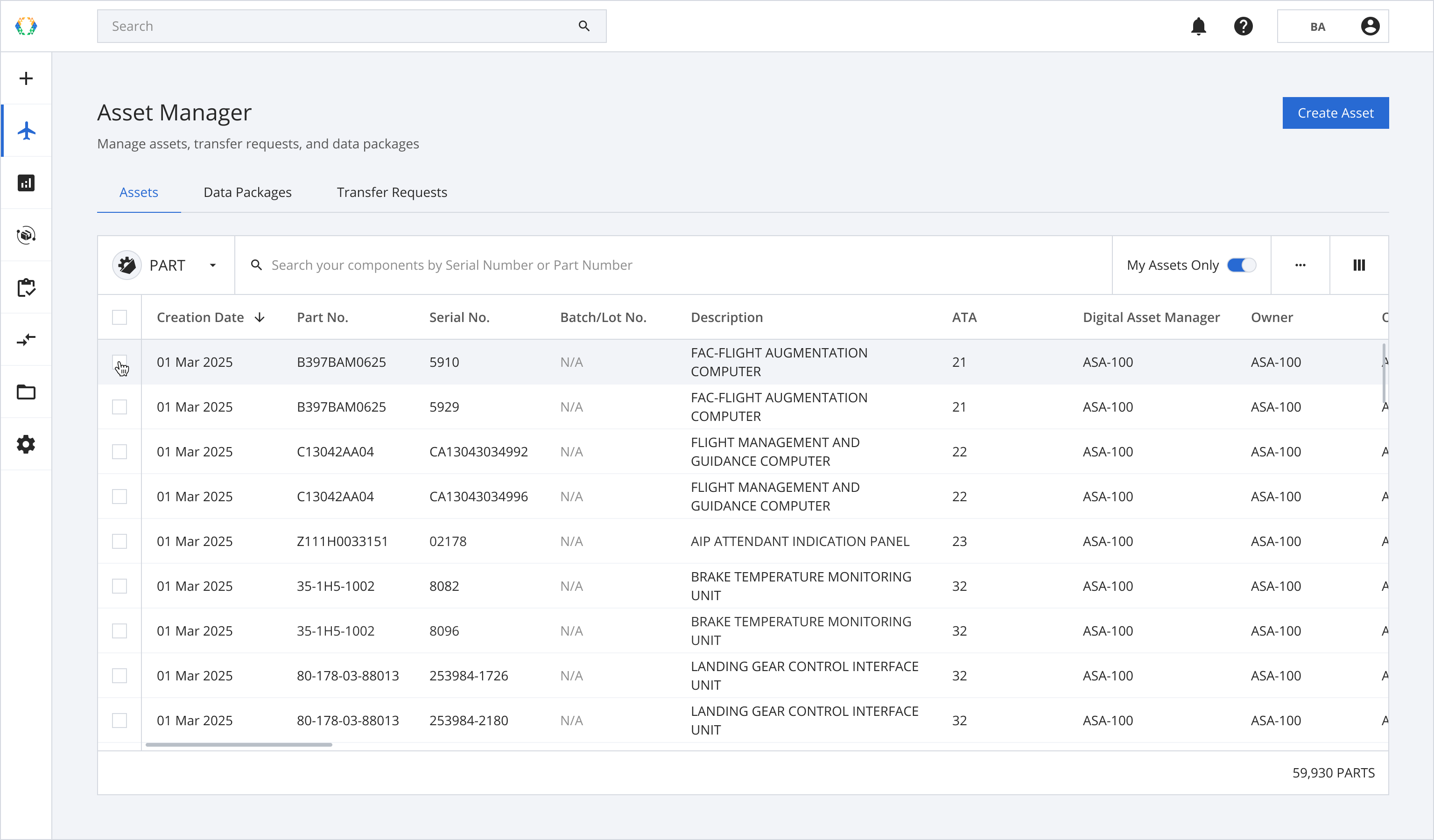Open column layout chooser icon
The image size is (1434, 840).
[1359, 265]
